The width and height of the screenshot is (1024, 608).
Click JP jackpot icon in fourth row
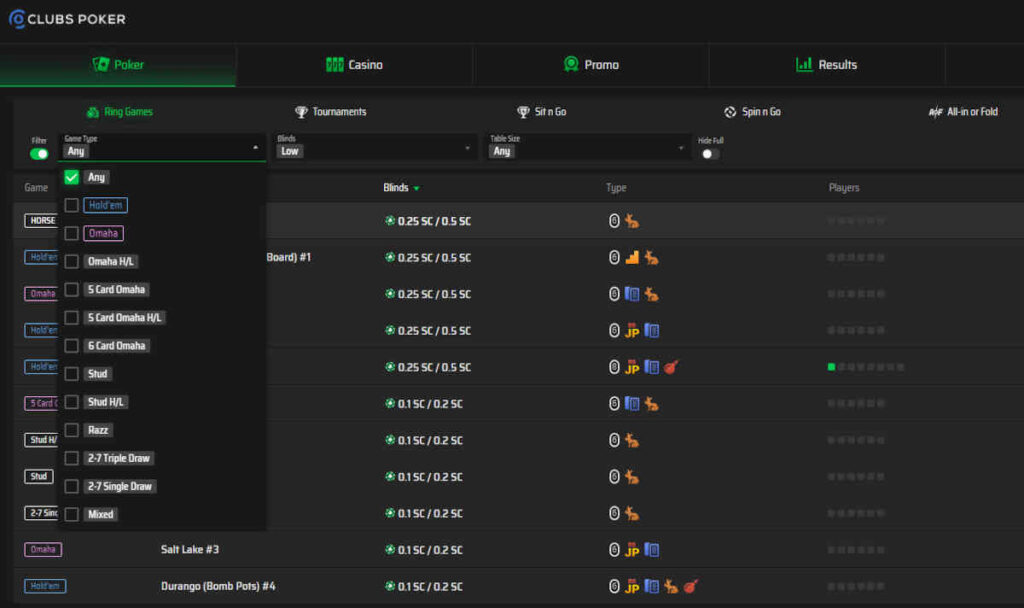[632, 330]
